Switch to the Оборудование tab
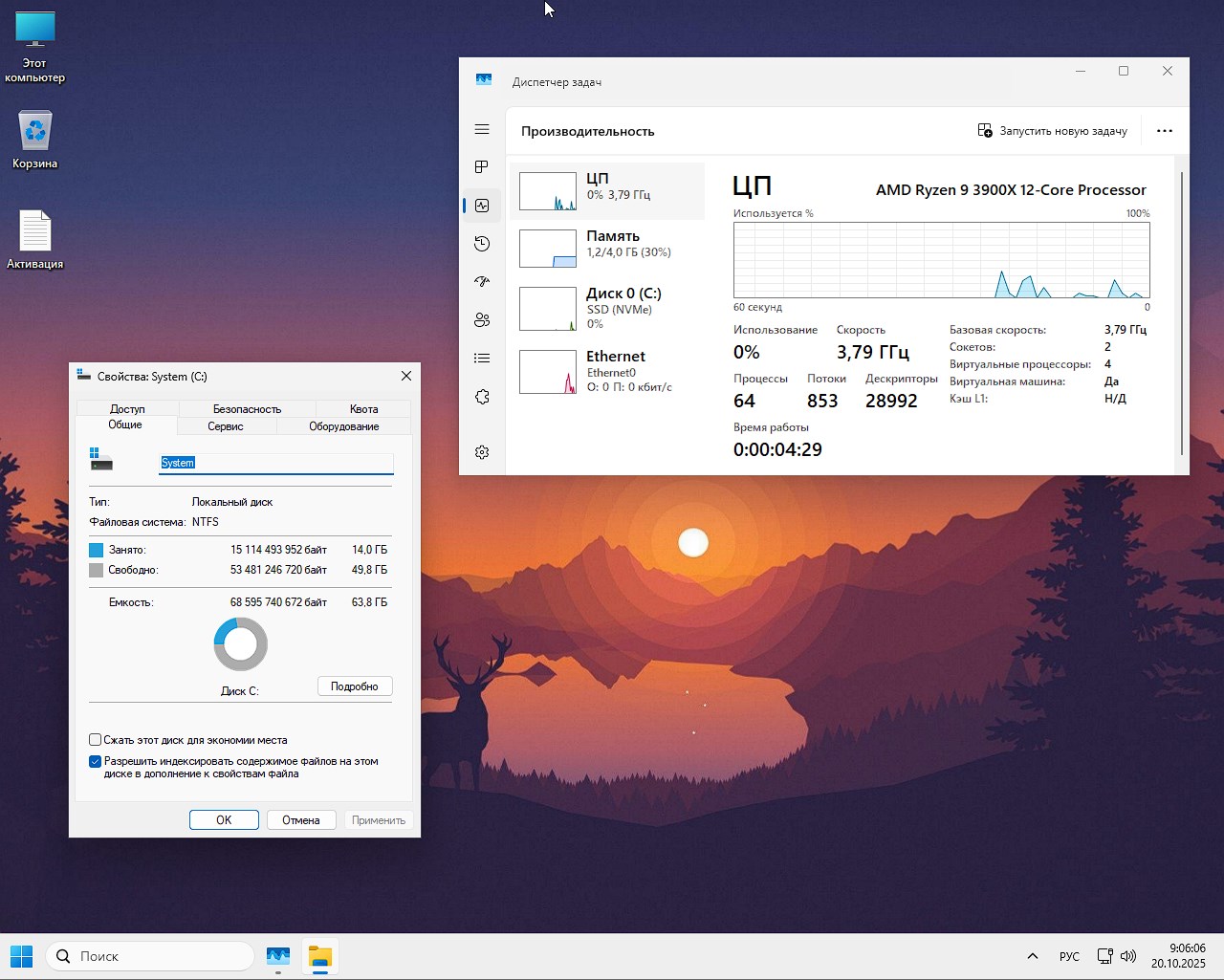Viewport: 1224px width, 980px height. [343, 426]
